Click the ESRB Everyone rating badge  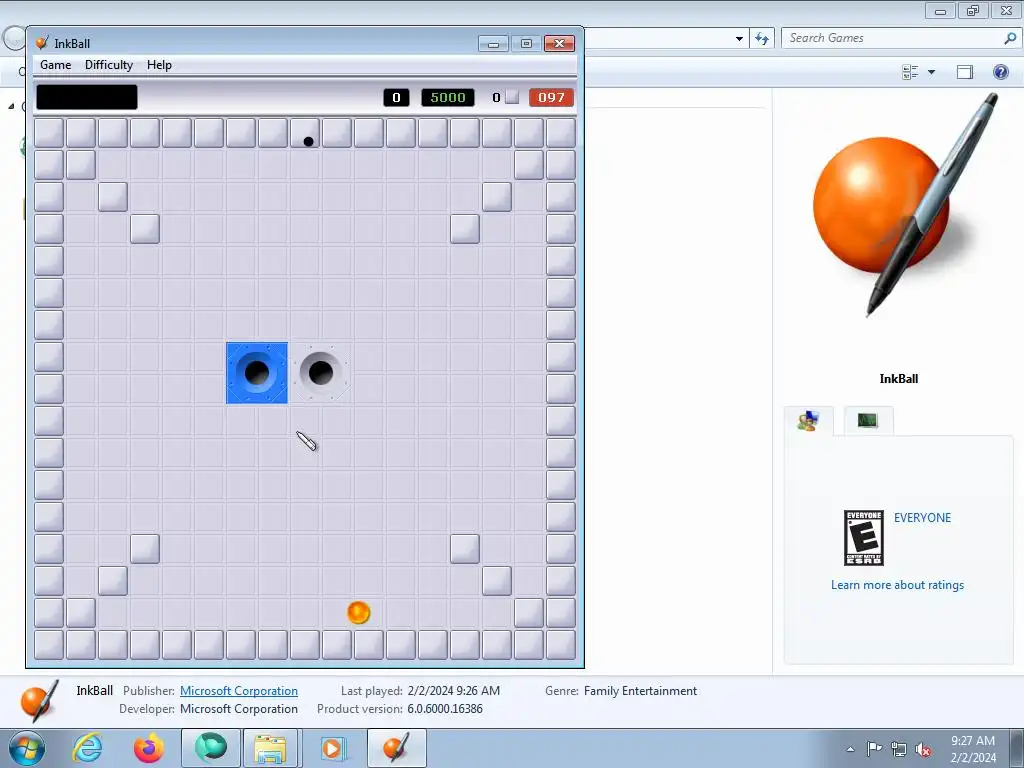point(864,537)
